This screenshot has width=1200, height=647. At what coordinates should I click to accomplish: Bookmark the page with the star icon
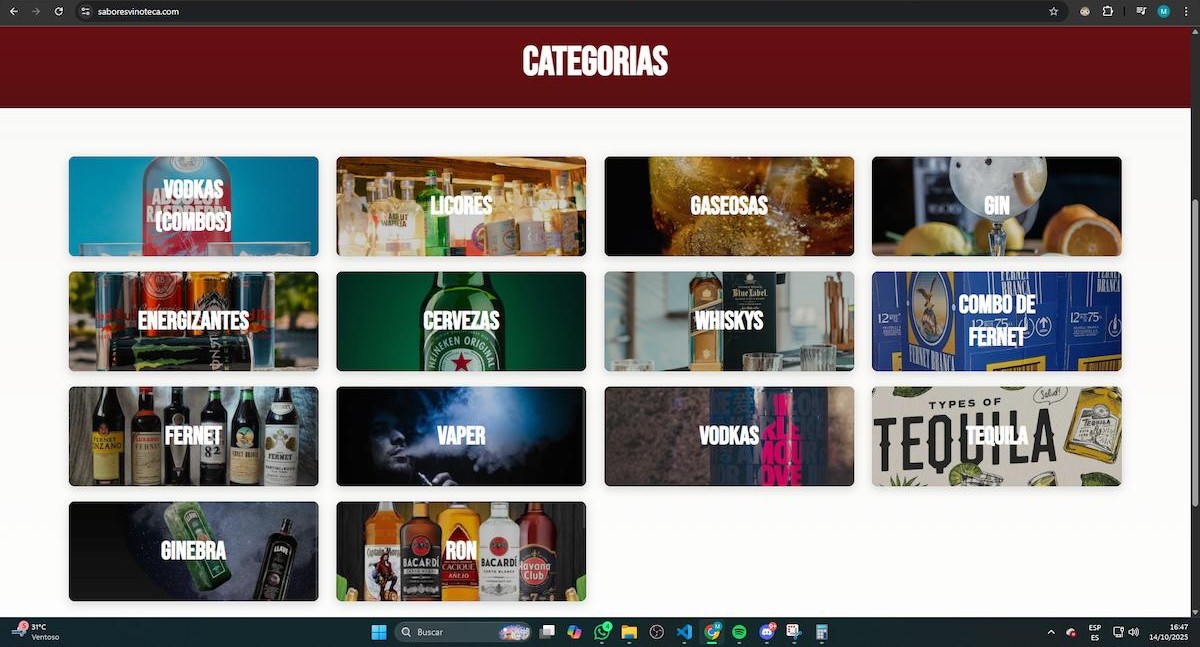[1055, 11]
